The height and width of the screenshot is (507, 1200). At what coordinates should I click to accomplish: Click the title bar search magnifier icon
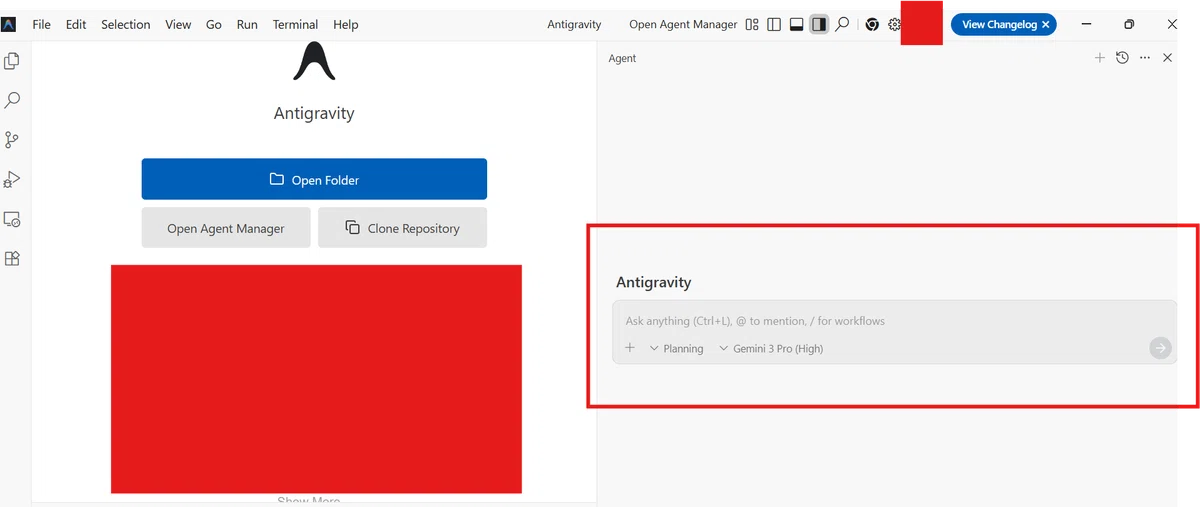(842, 24)
